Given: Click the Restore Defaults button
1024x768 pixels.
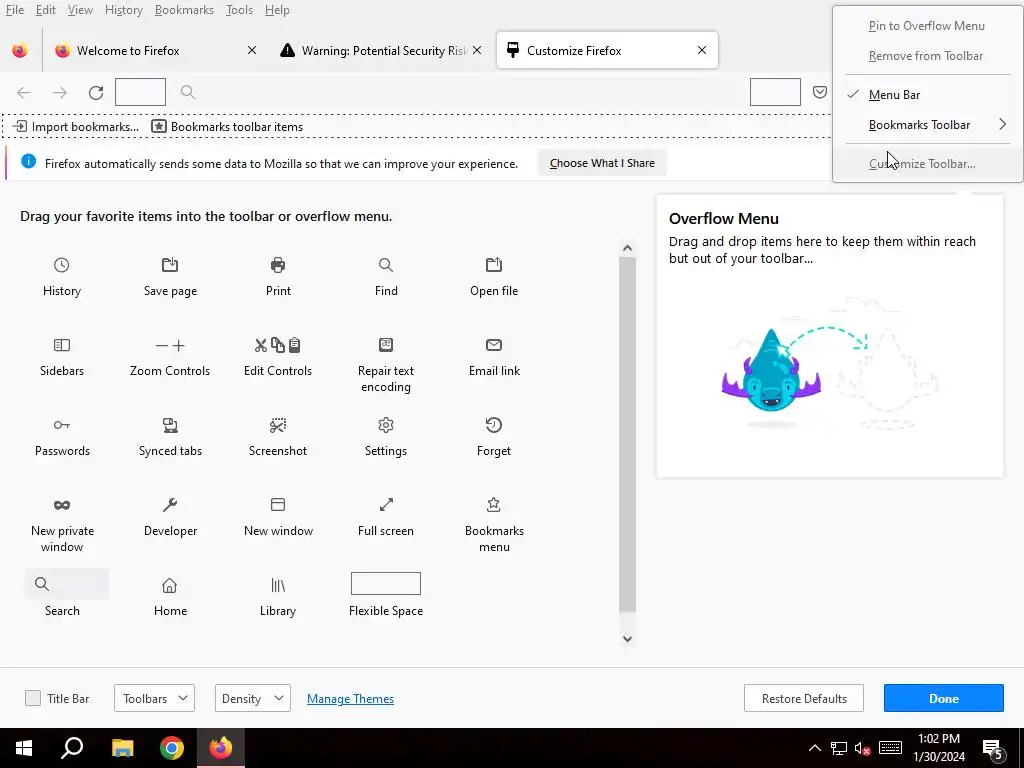Looking at the screenshot, I should pos(804,698).
